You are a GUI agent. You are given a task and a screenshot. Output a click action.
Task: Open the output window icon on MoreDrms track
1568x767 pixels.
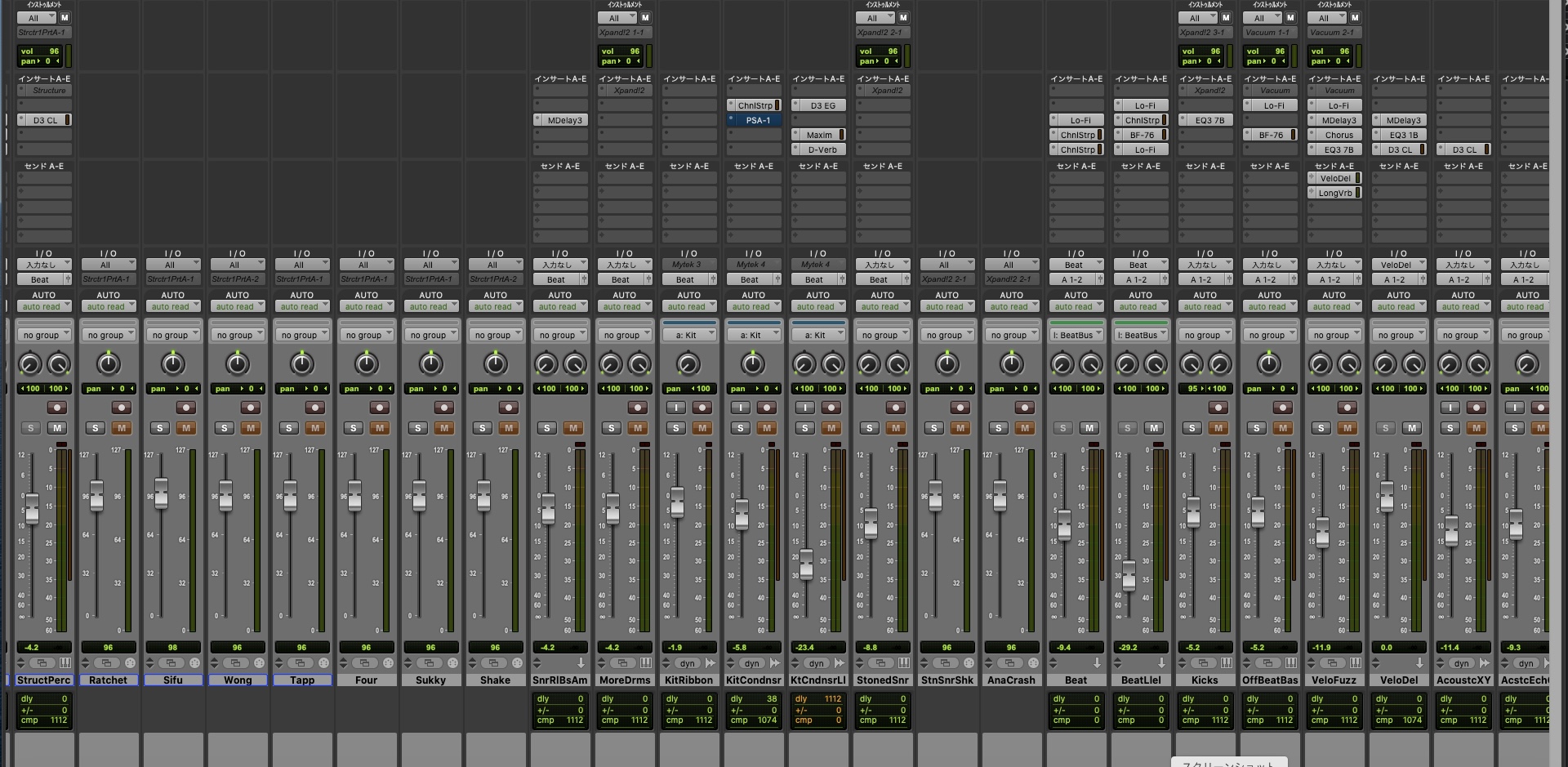click(x=623, y=663)
